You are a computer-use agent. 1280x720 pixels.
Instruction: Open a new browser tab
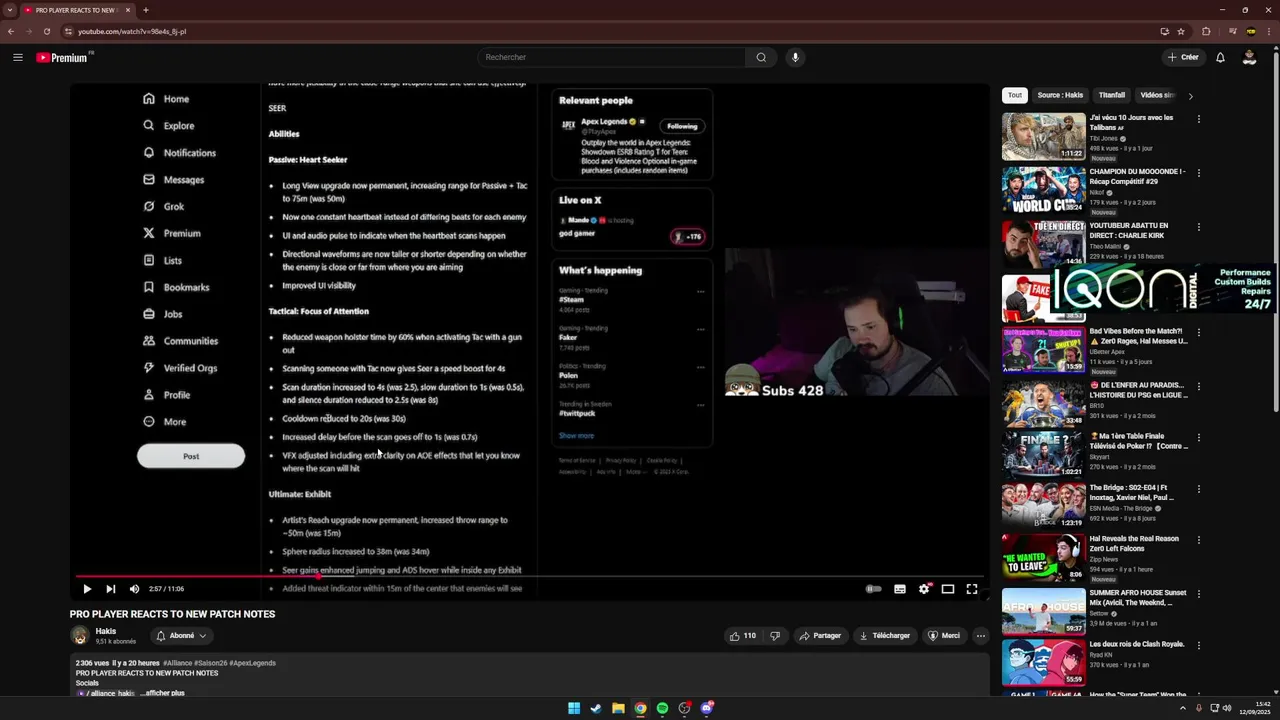tap(146, 10)
